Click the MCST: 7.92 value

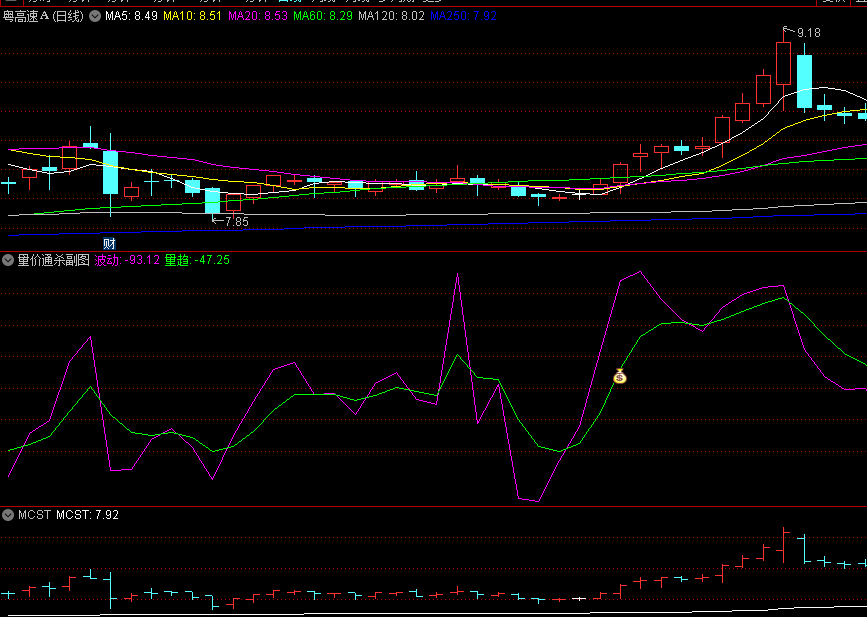(87, 515)
